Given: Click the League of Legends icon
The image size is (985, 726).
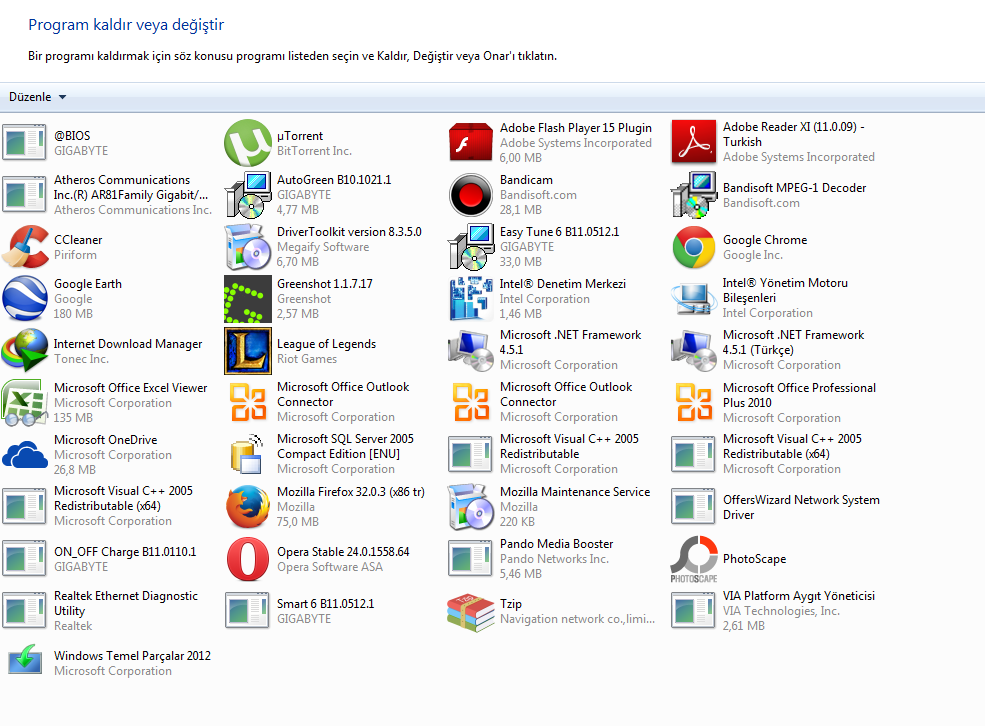Looking at the screenshot, I should [248, 350].
